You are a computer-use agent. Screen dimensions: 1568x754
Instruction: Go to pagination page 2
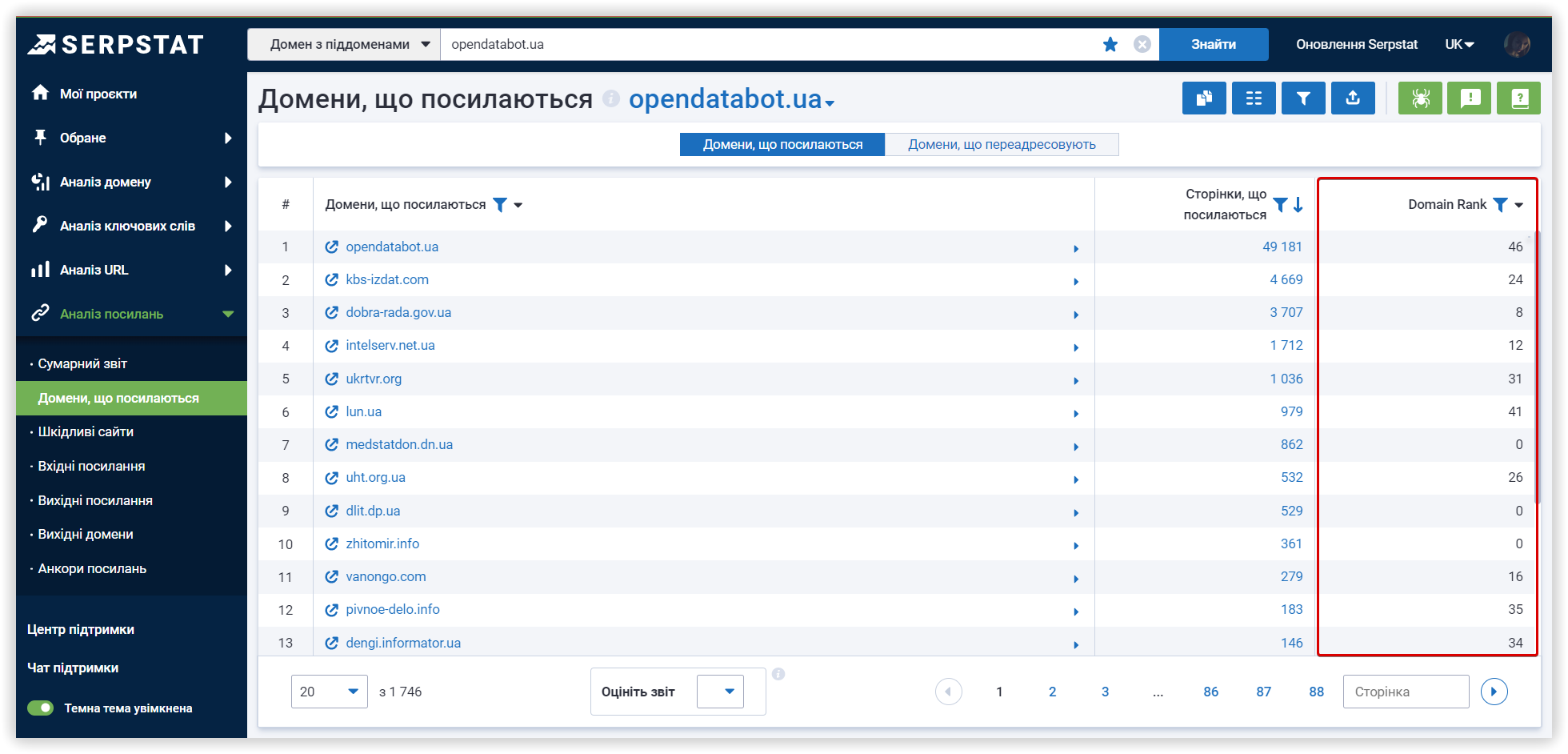[x=1052, y=692]
